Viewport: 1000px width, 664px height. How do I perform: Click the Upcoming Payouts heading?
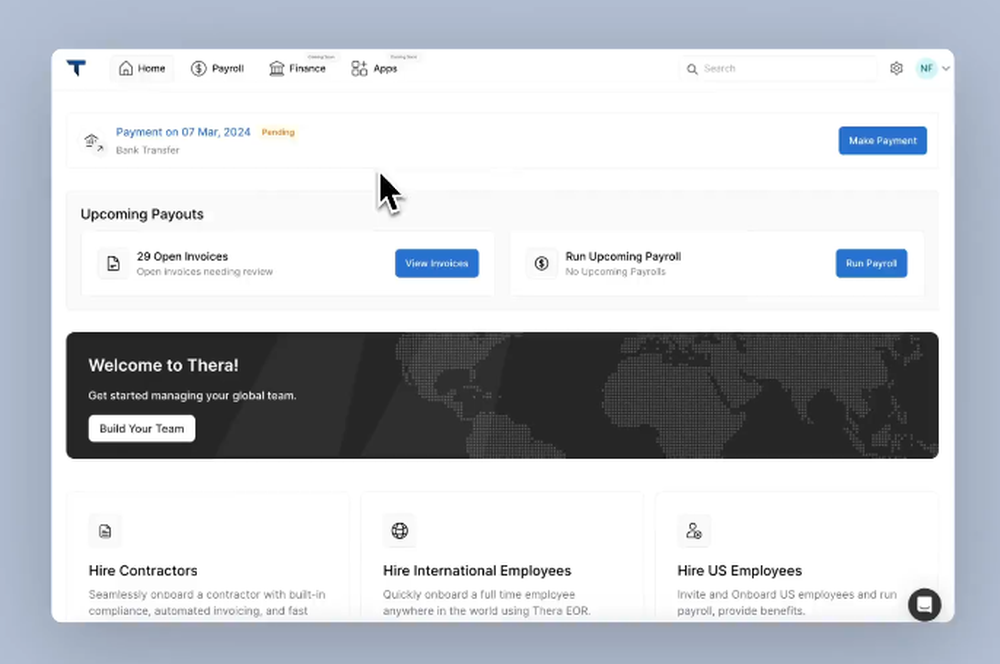142,214
